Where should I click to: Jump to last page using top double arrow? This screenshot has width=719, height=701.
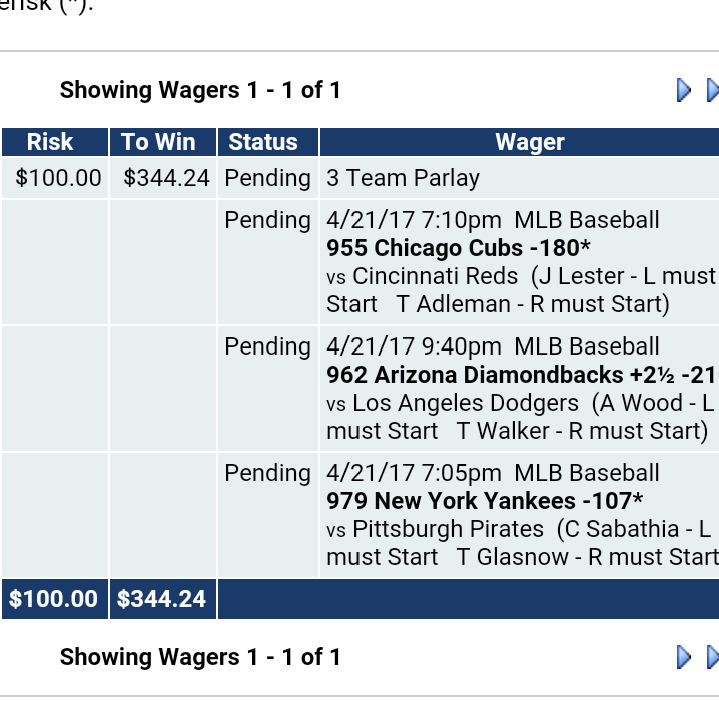tap(713, 90)
